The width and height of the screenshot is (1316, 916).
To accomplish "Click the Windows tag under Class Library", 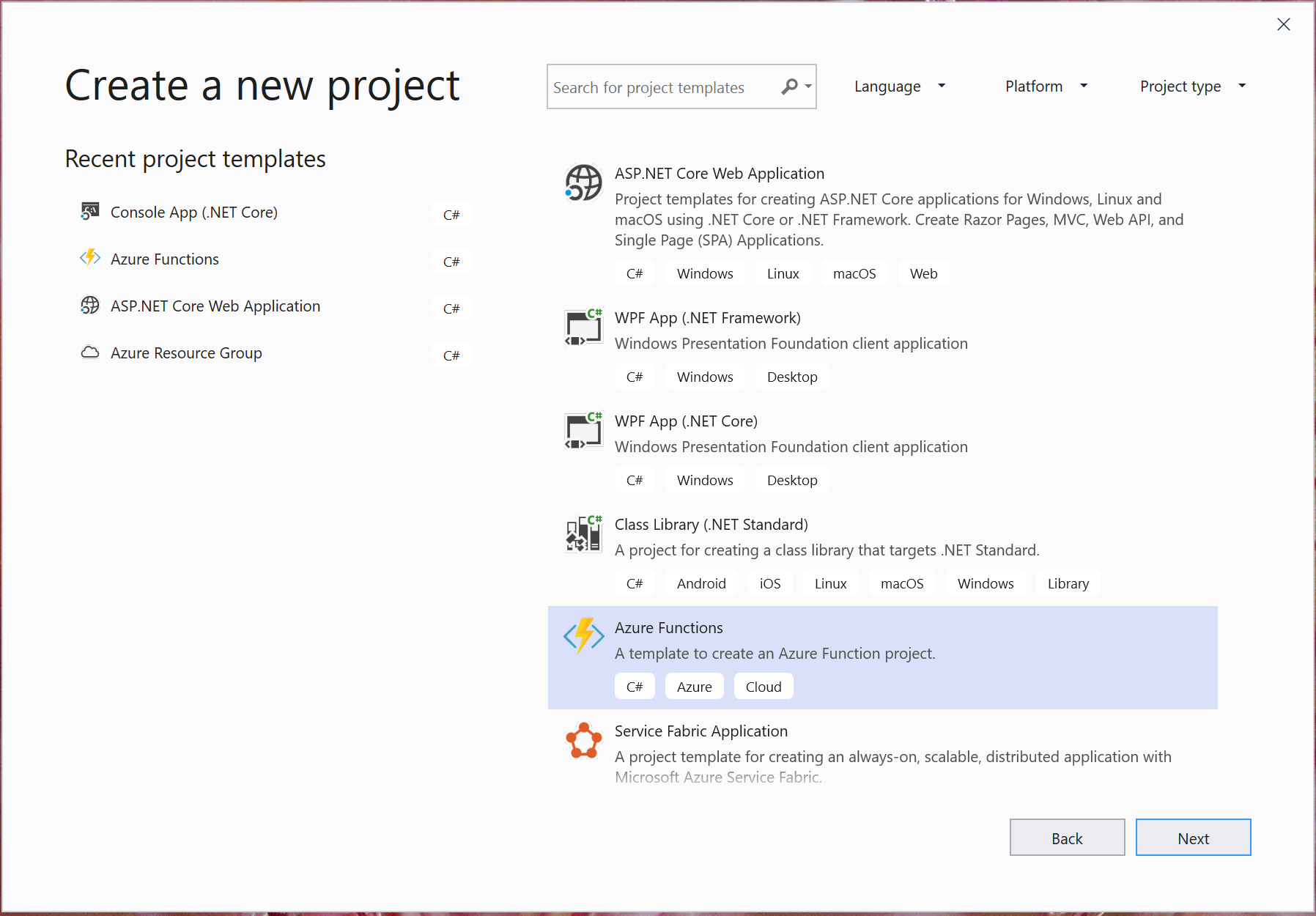I will (986, 583).
